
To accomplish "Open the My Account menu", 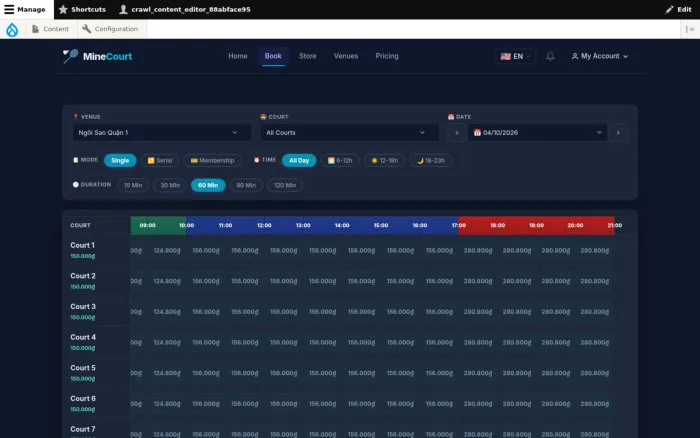I will (x=600, y=56).
